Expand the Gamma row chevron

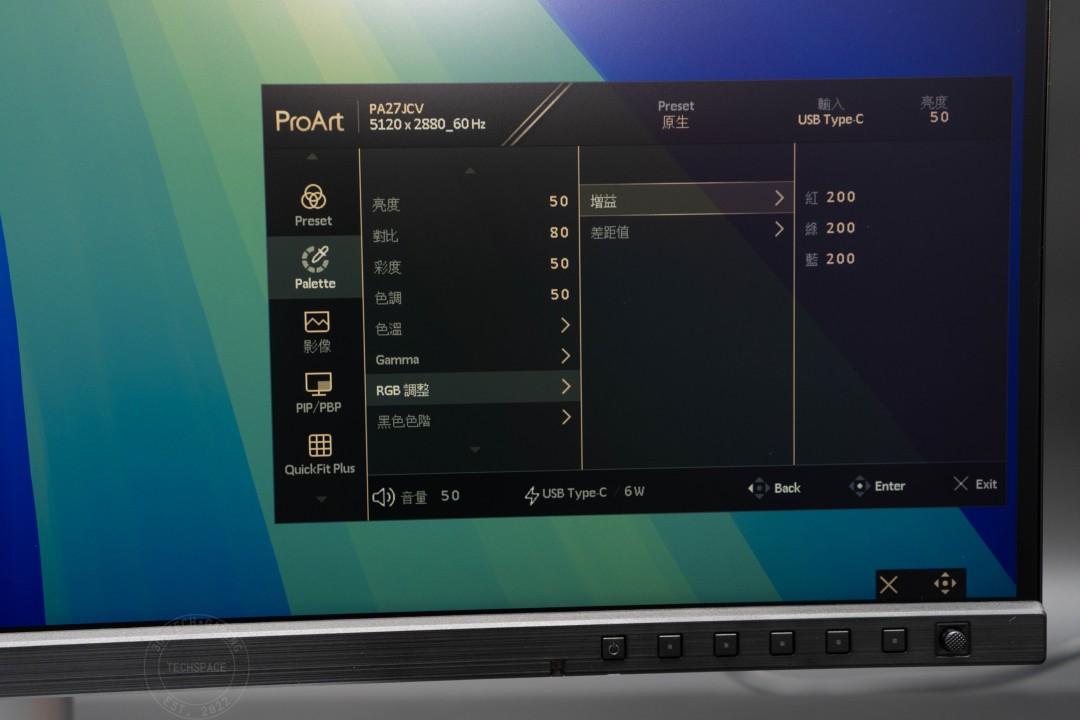coord(565,356)
